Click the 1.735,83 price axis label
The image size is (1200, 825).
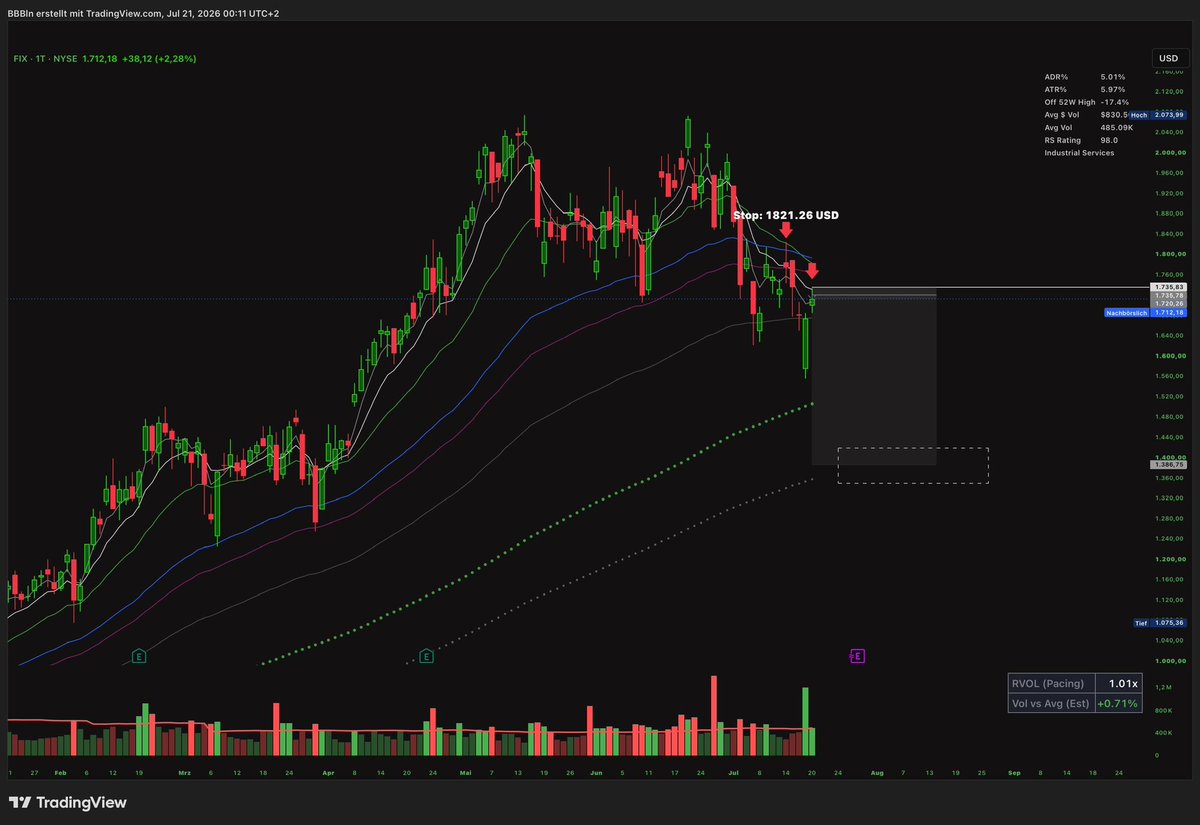(1167, 287)
